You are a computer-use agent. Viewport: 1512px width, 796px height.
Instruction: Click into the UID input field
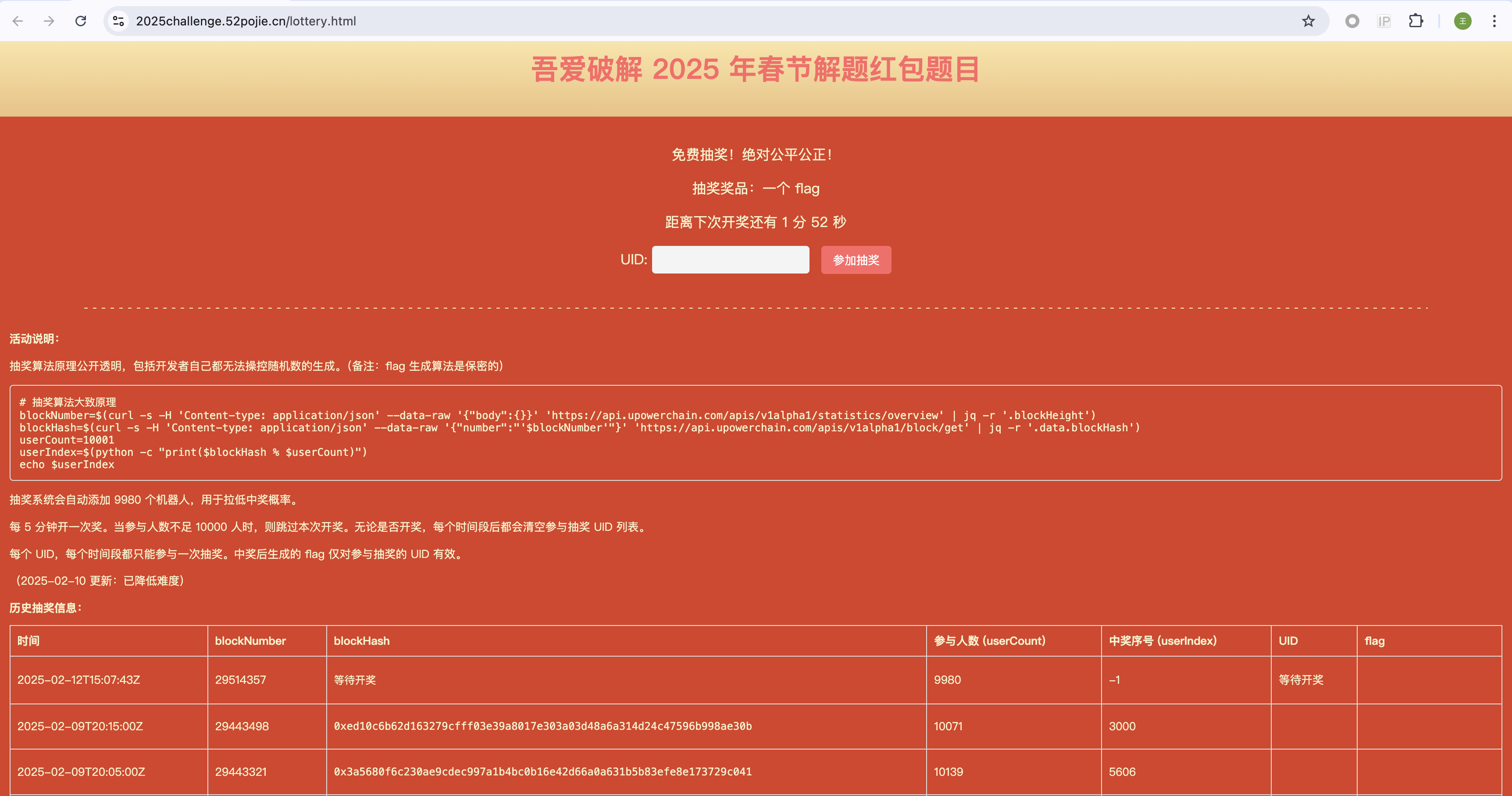tap(730, 259)
